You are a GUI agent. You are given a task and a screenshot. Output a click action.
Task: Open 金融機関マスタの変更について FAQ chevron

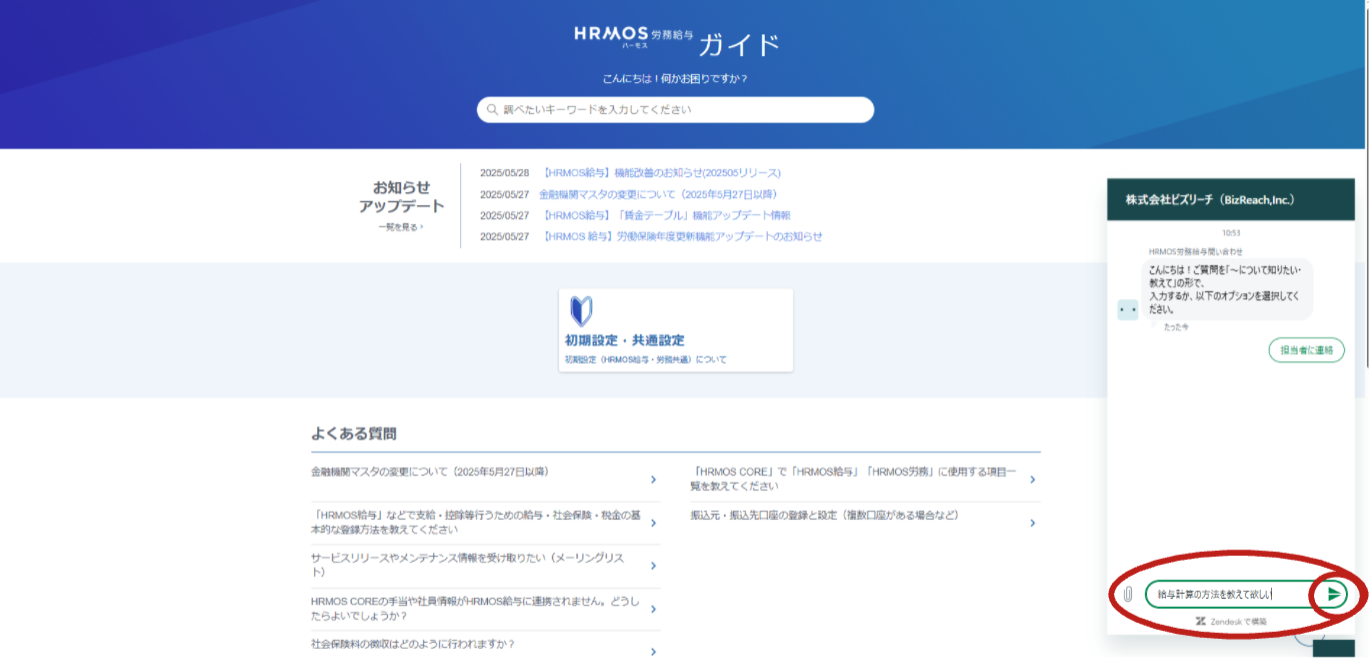[x=653, y=480]
